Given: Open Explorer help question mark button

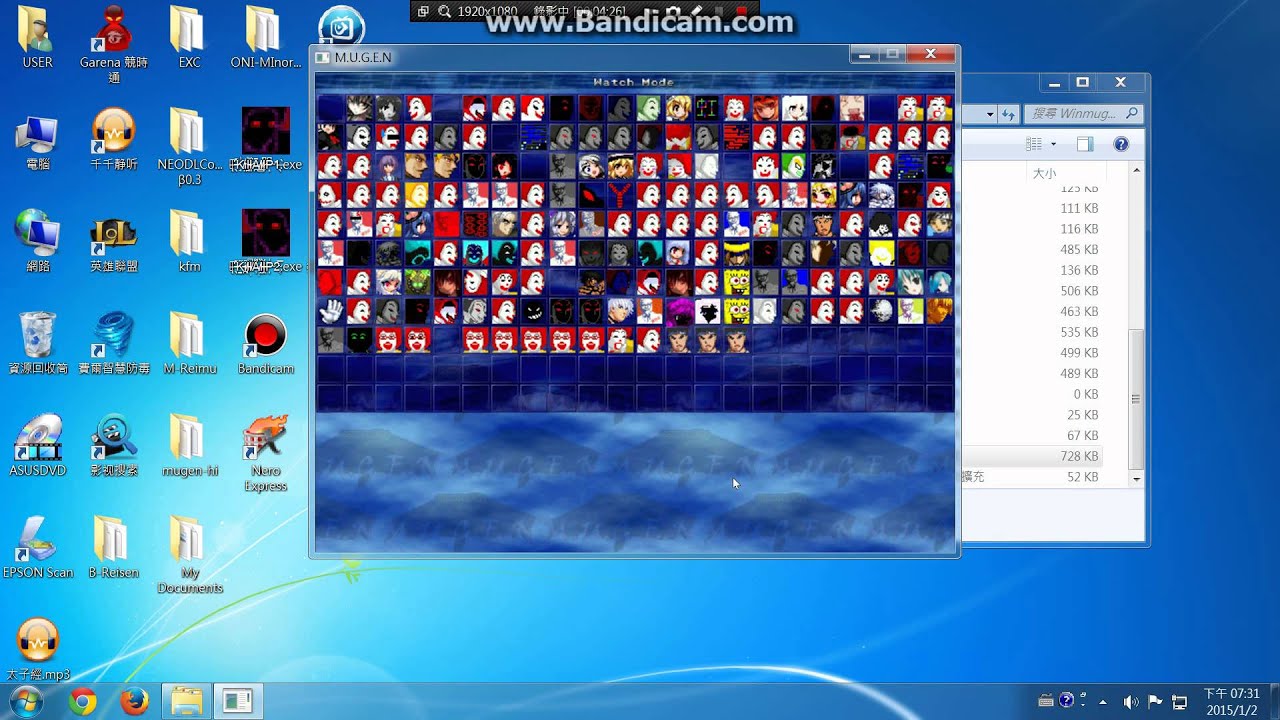Looking at the screenshot, I should click(x=1121, y=145).
